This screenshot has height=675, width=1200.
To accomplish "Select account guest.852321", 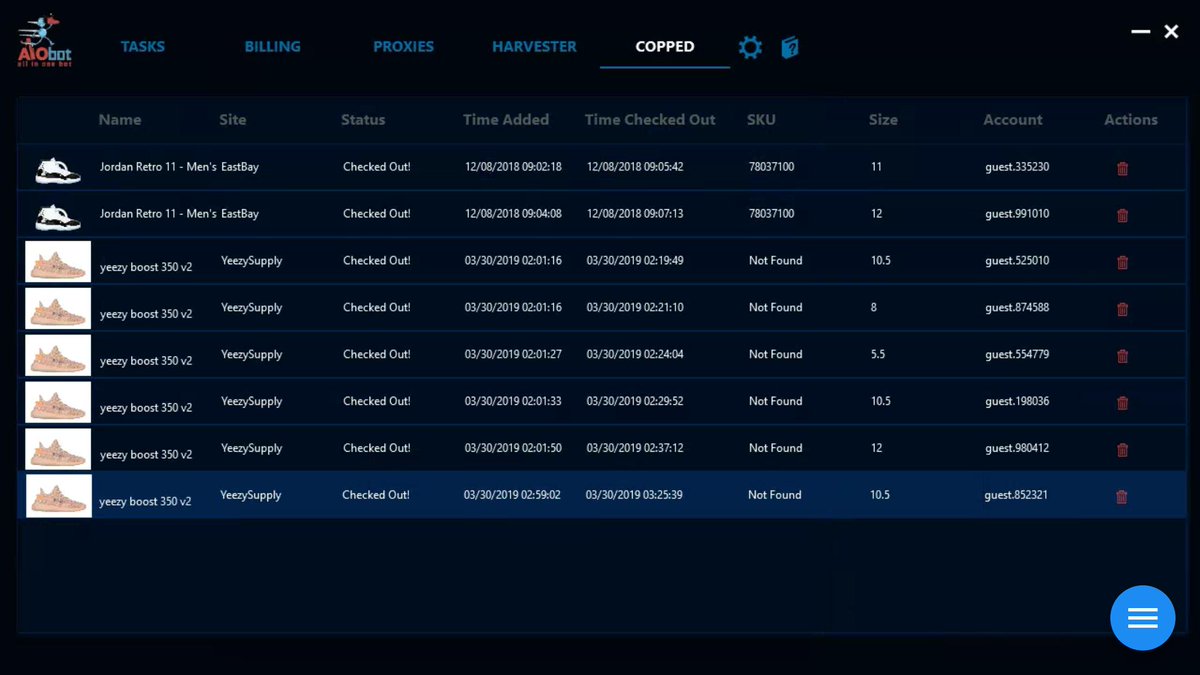I will [x=1016, y=496].
